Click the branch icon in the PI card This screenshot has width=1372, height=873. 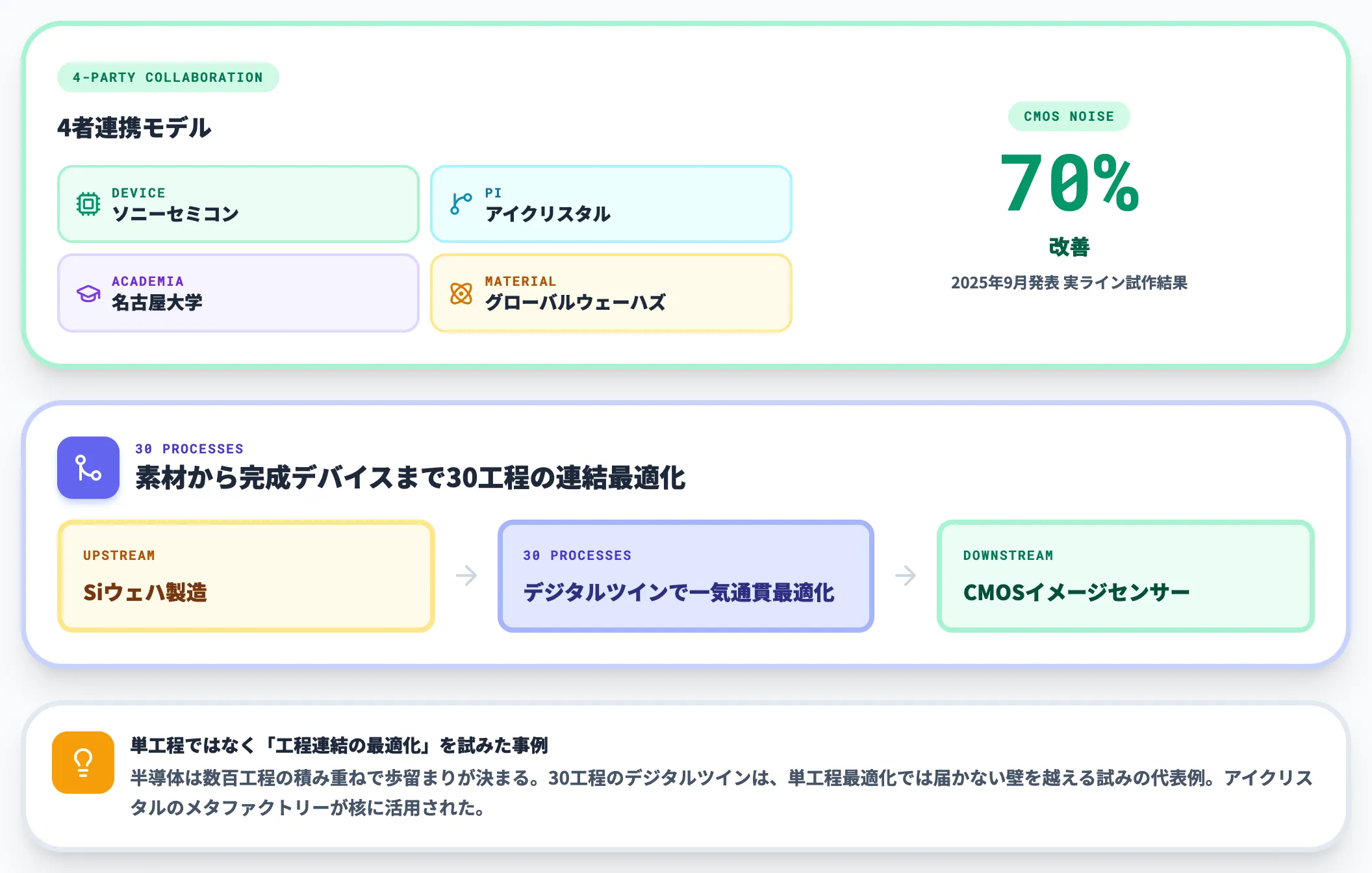tap(461, 204)
